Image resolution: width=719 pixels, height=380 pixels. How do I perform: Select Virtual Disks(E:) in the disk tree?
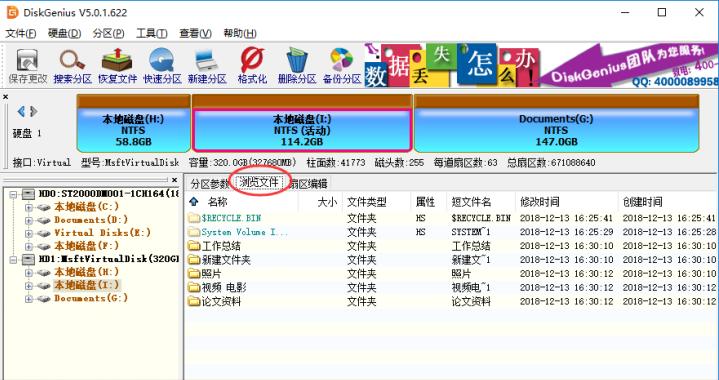coord(102,233)
